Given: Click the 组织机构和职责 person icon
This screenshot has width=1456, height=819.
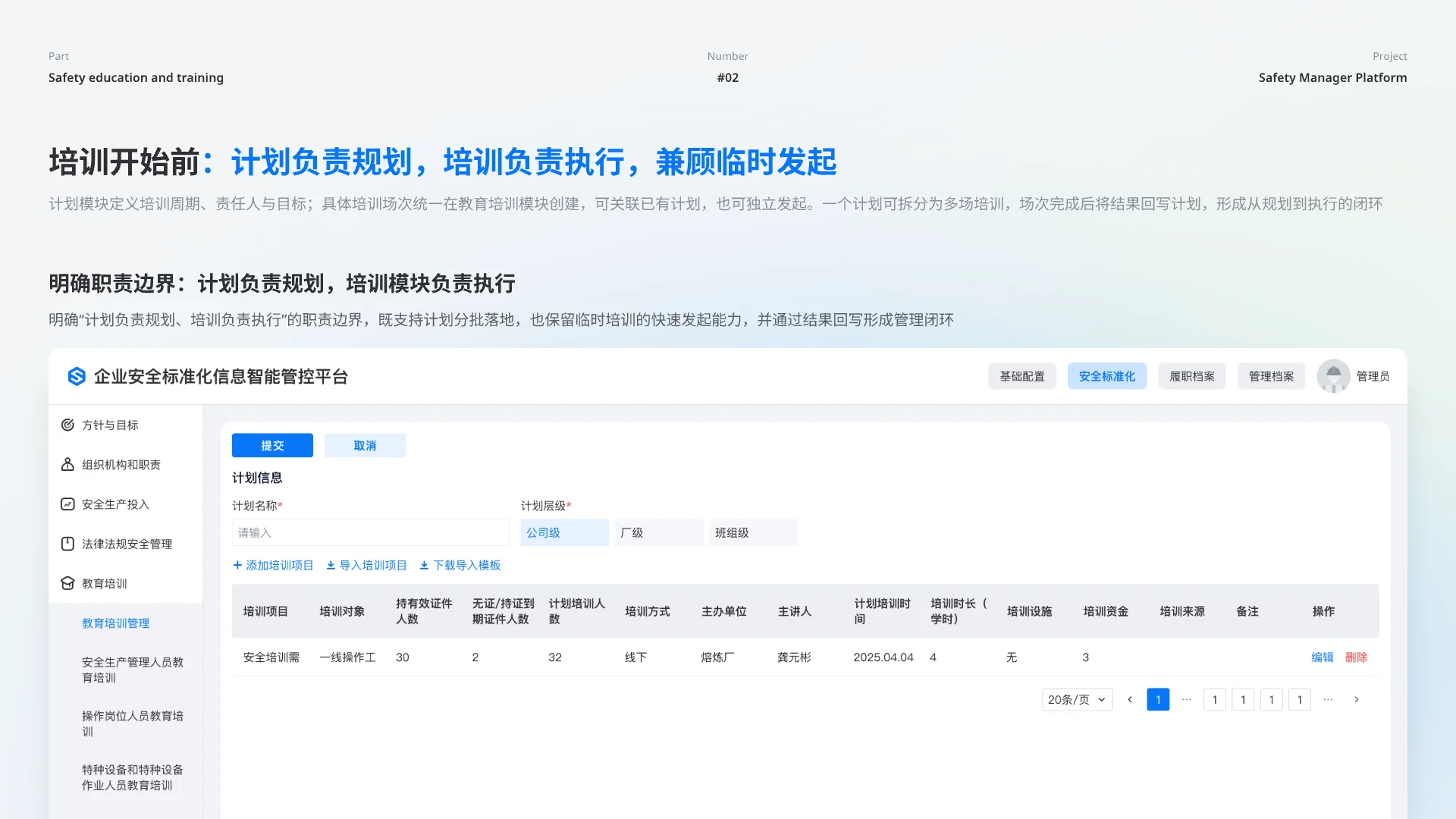Looking at the screenshot, I should [x=67, y=464].
